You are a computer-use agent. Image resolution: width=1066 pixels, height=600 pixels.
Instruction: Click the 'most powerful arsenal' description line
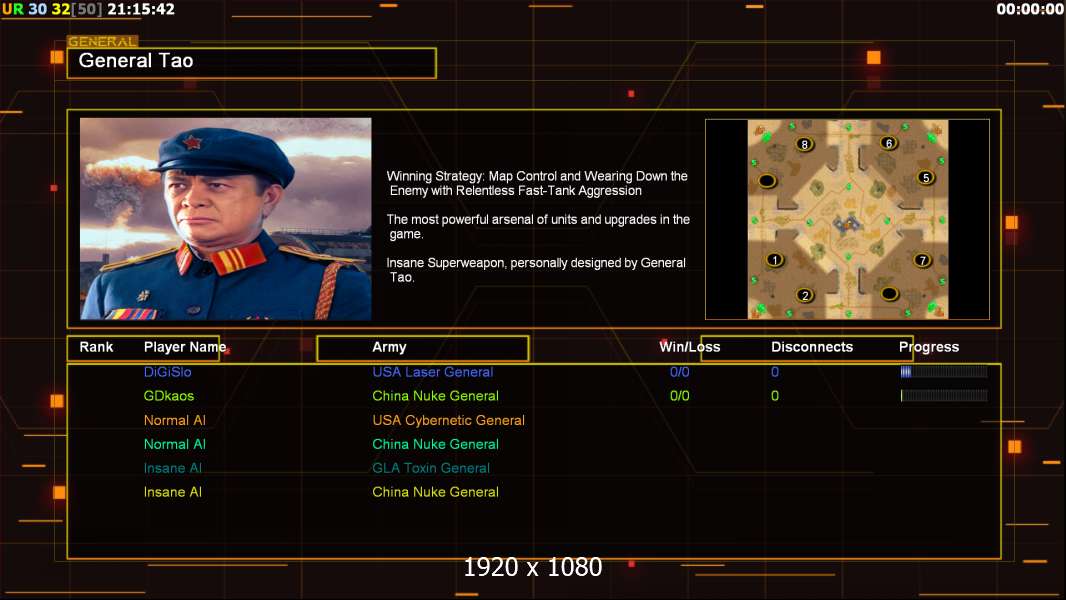coord(538,226)
